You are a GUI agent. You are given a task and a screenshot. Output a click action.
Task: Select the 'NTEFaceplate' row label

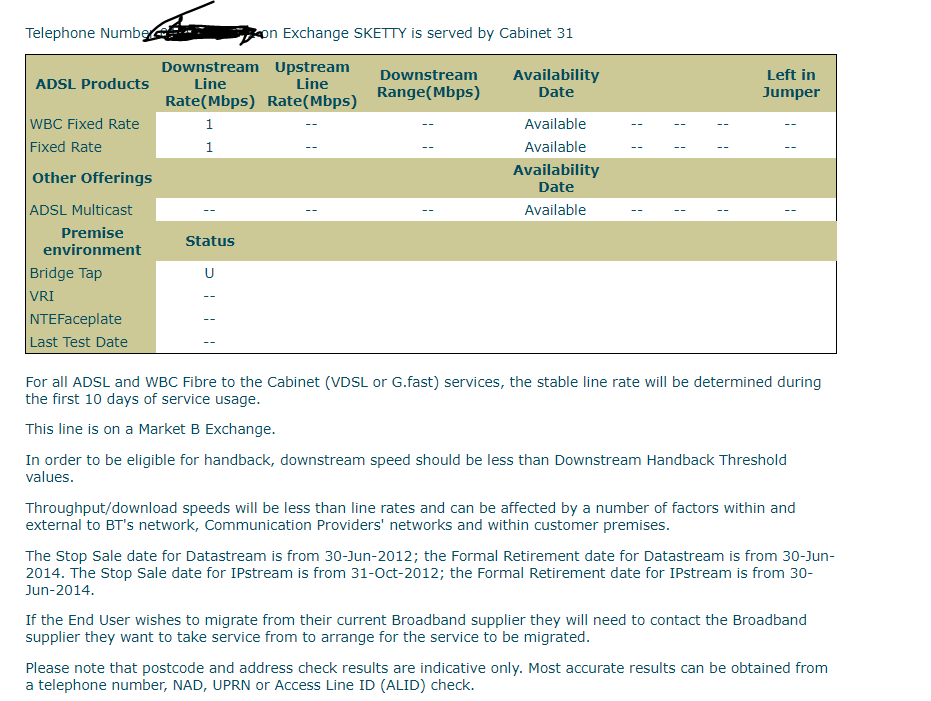tap(76, 319)
